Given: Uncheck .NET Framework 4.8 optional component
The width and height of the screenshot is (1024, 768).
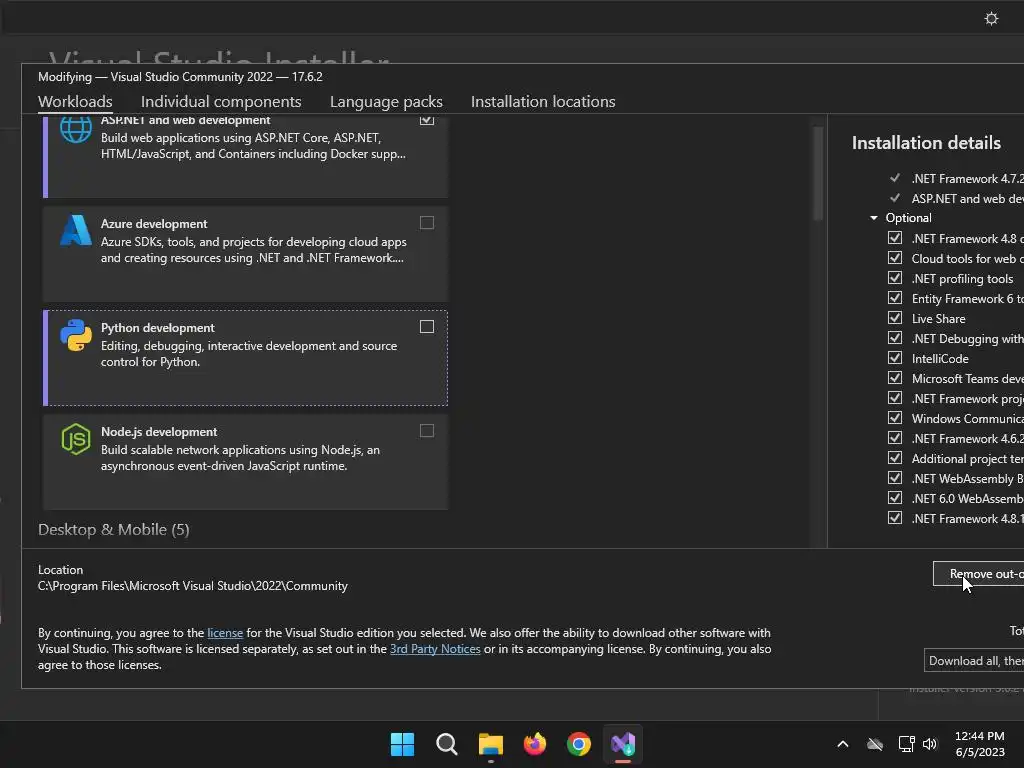Looking at the screenshot, I should pos(895,238).
